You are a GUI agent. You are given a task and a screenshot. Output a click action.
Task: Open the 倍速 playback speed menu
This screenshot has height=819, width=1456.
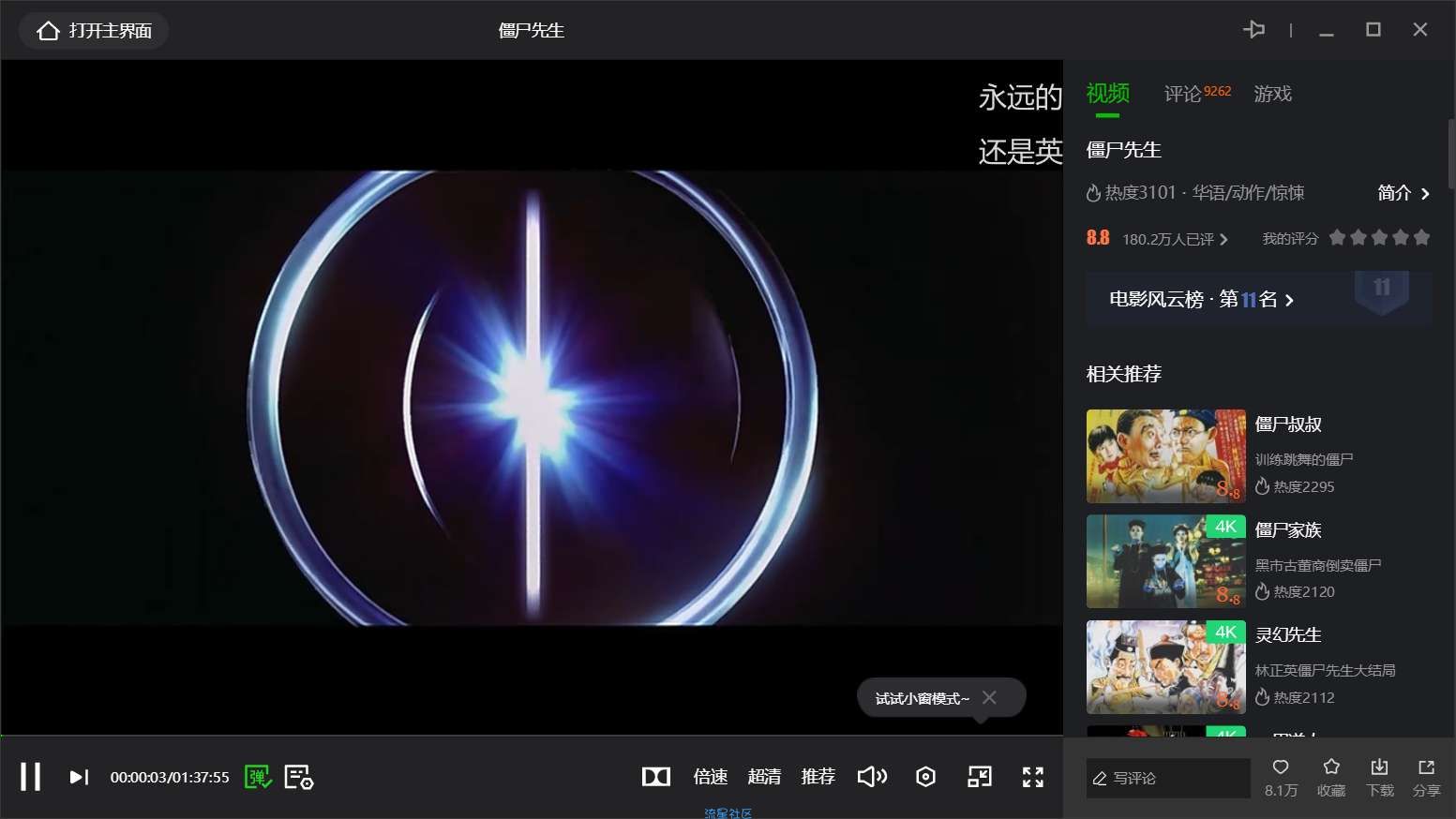[711, 777]
